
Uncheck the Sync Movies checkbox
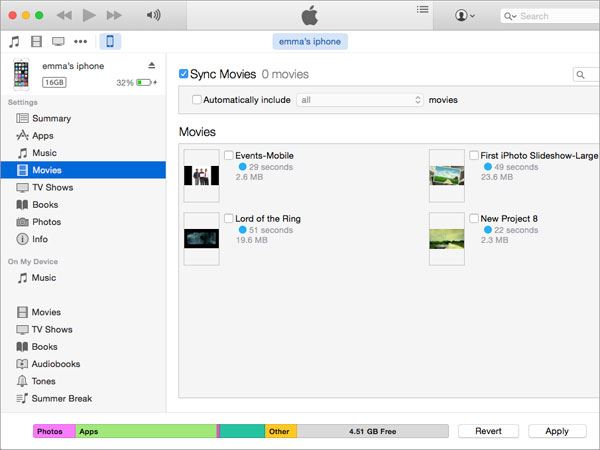tap(183, 73)
